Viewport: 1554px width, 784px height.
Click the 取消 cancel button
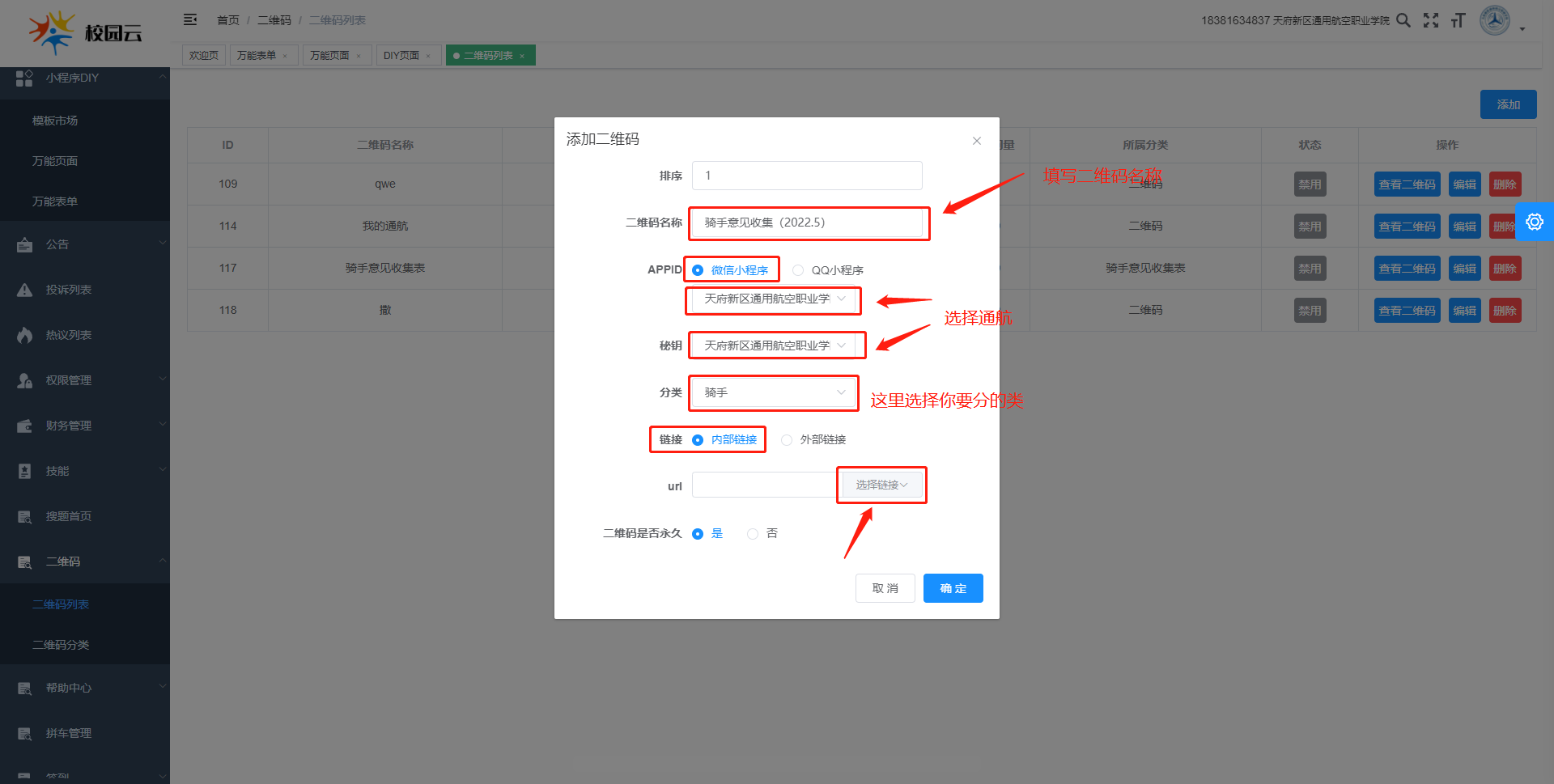pos(885,588)
